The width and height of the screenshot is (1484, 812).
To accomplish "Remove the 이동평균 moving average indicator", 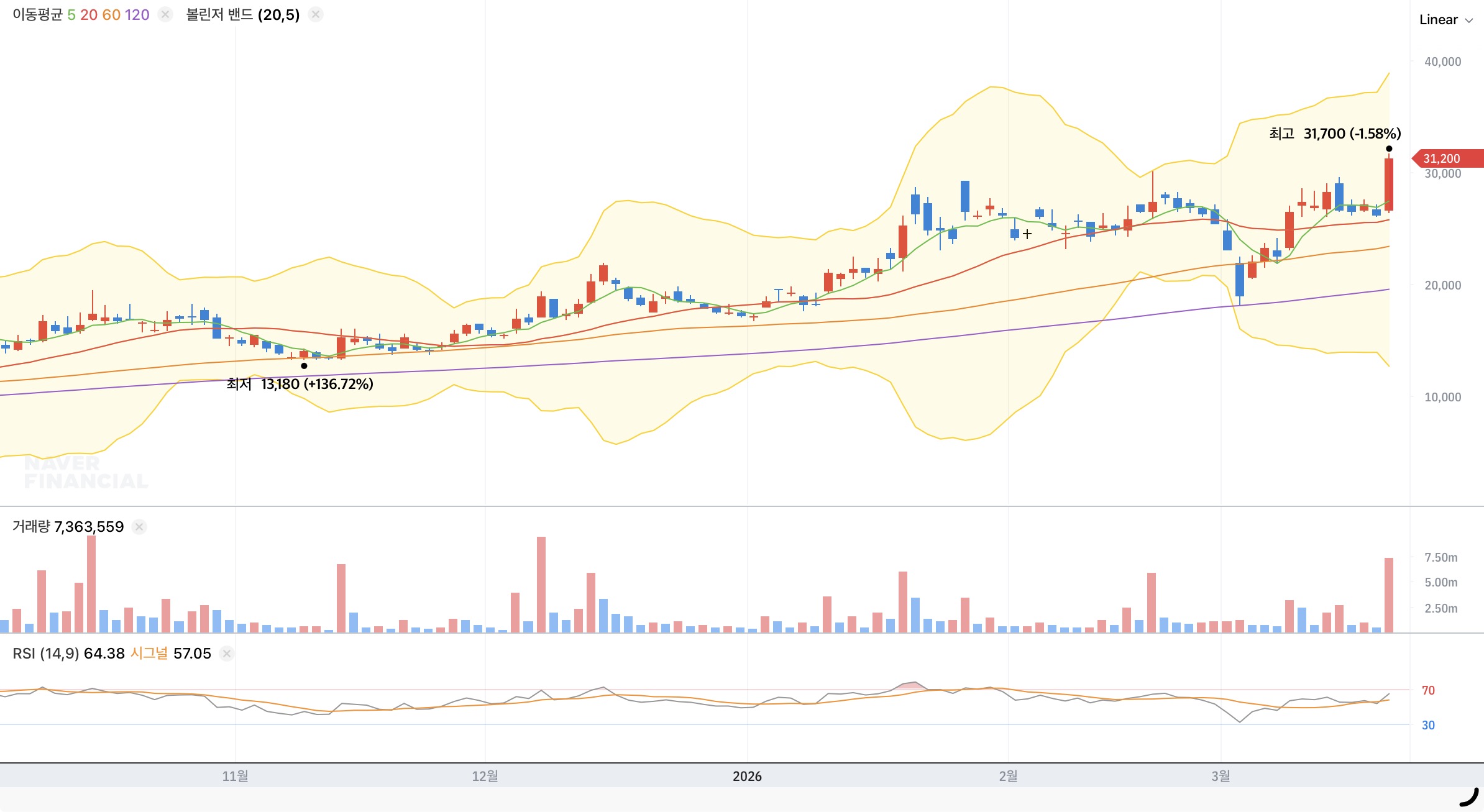I will click(x=165, y=14).
